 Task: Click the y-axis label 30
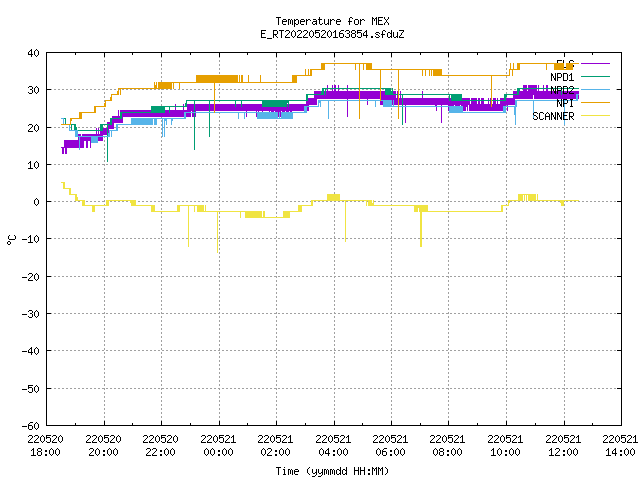[33, 90]
